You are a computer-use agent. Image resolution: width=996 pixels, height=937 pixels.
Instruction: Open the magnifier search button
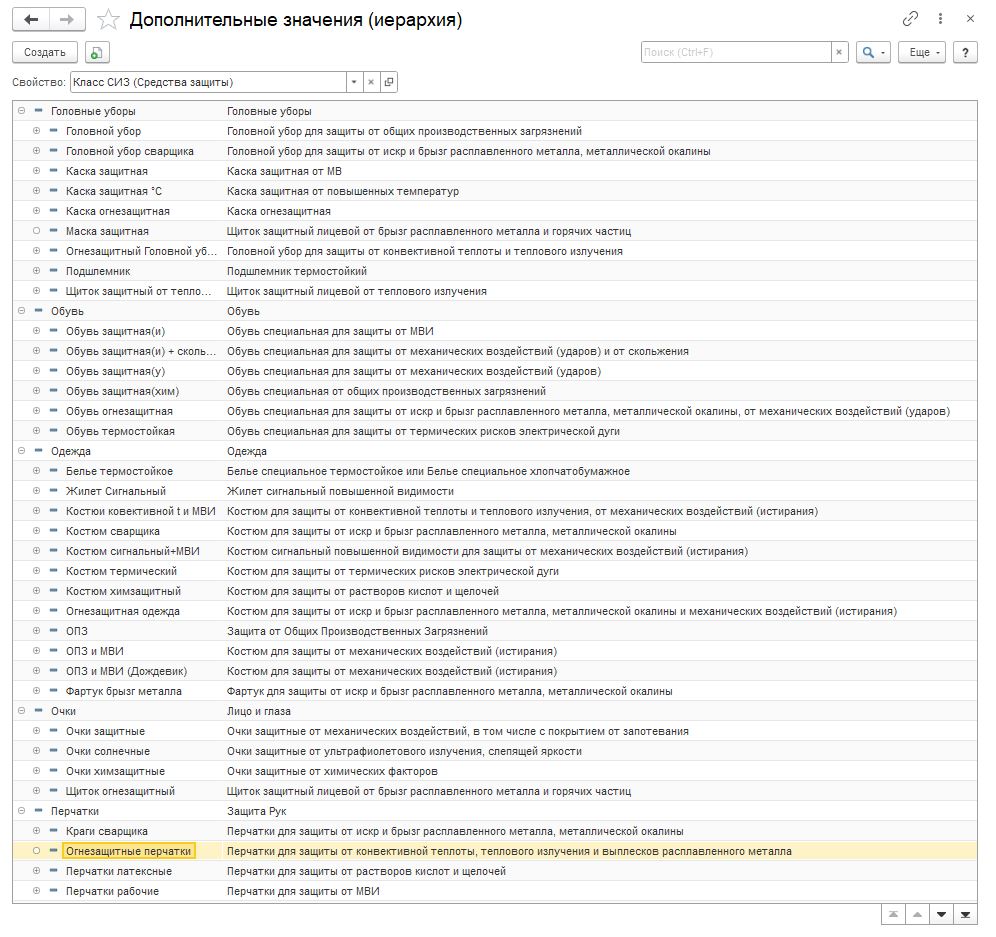pos(873,52)
